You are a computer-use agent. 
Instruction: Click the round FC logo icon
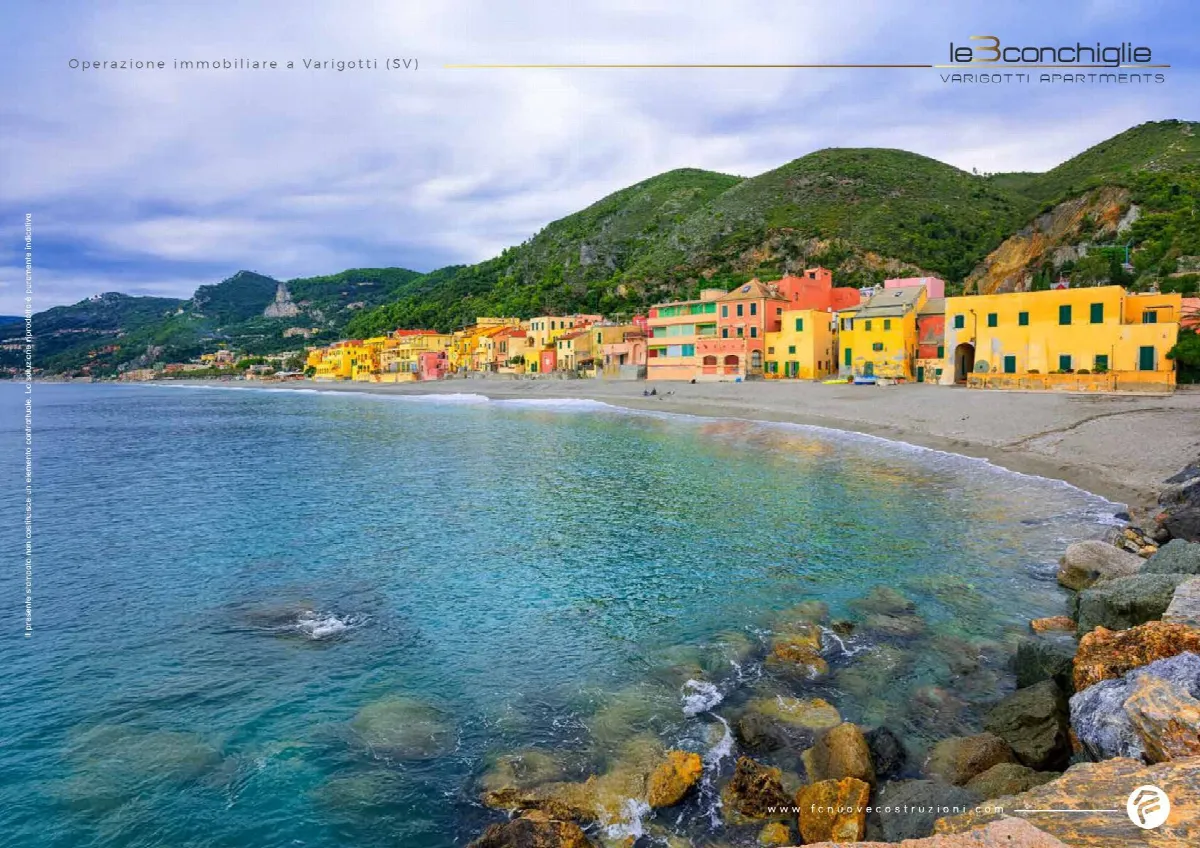(x=1148, y=806)
